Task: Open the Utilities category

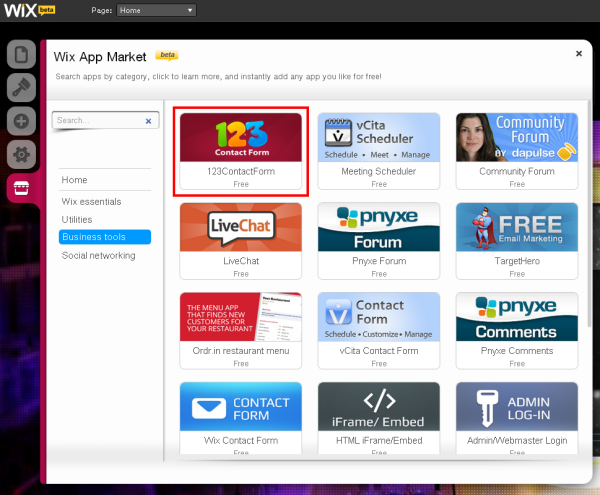Action: [x=77, y=220]
